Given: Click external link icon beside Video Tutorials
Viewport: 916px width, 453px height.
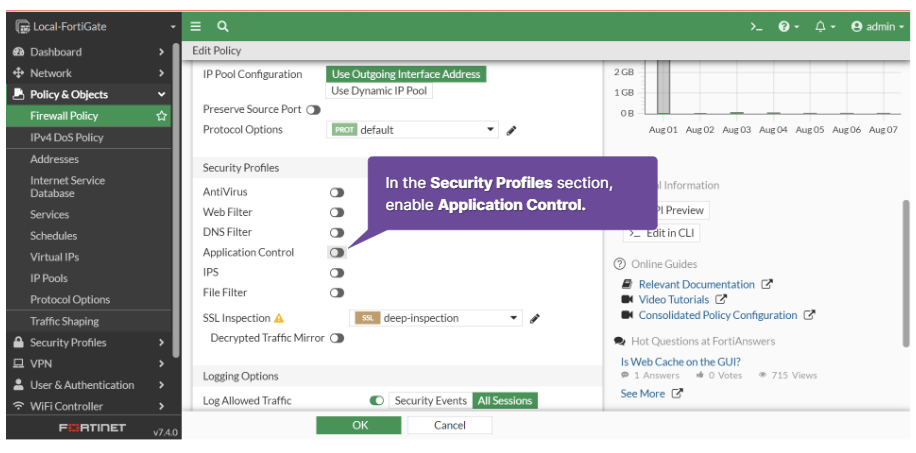Looking at the screenshot, I should pyautogui.click(x=721, y=299).
